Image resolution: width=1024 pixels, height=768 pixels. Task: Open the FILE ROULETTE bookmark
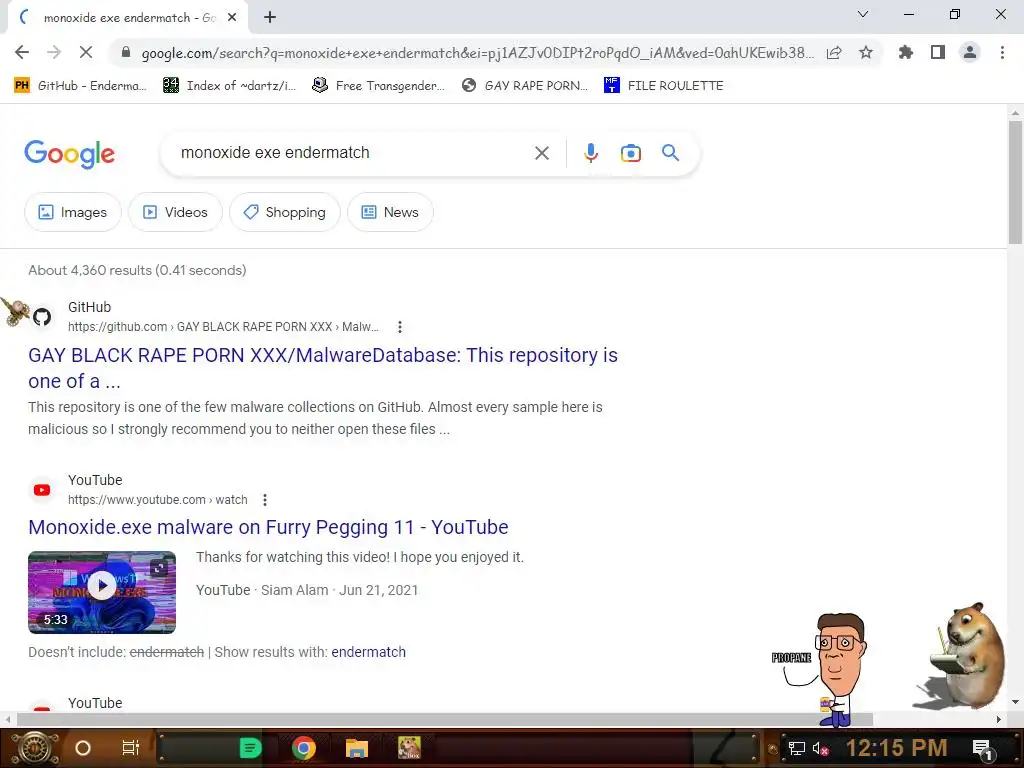click(x=664, y=86)
